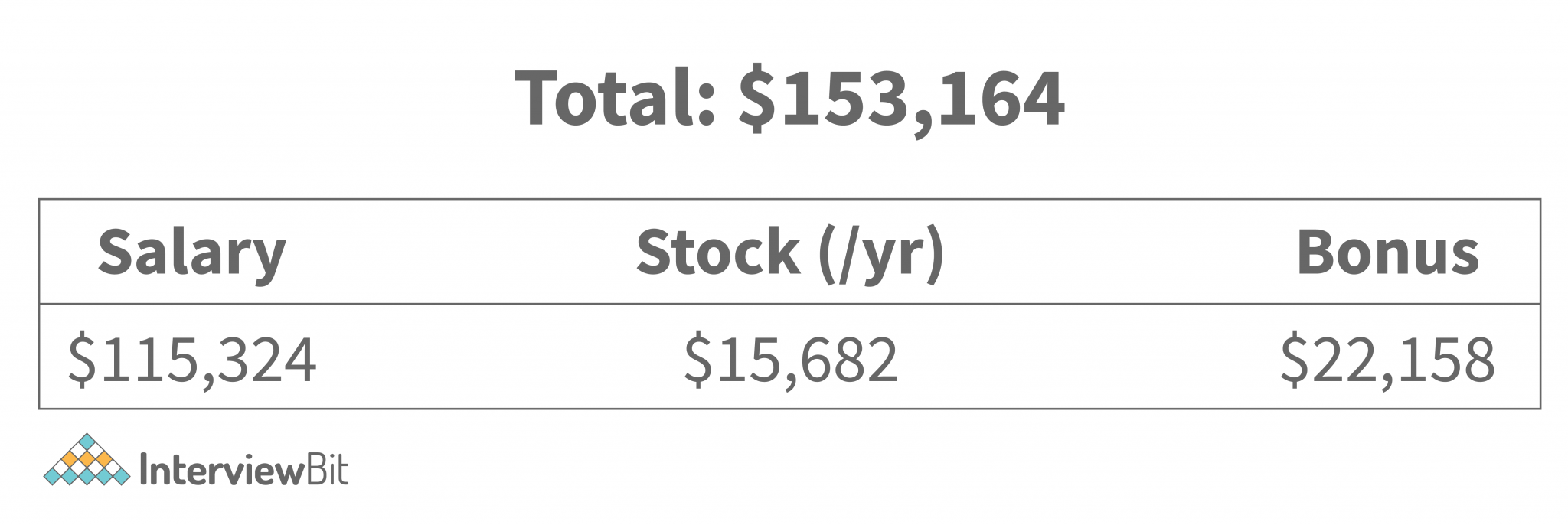Viewport: 1568px width, 525px height.
Task: Click the $15,682 stock value
Action: click(x=790, y=360)
